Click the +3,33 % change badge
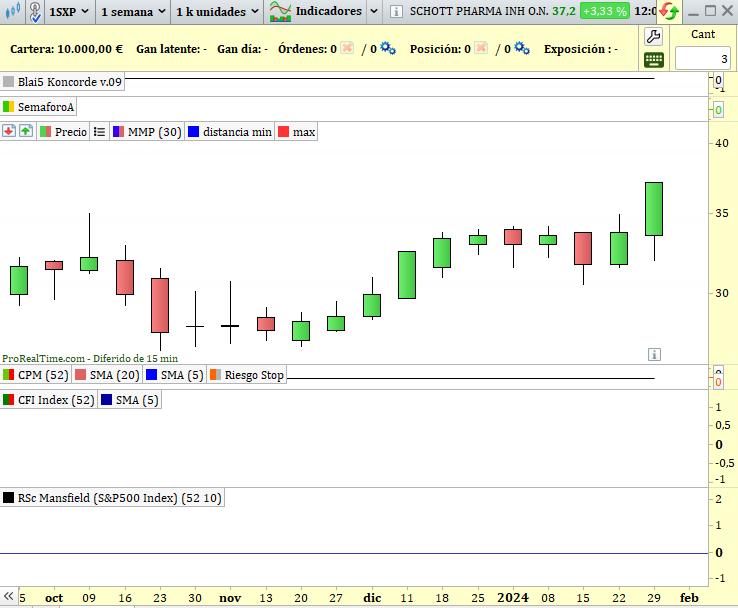Image resolution: width=738 pixels, height=608 pixels. 604,11
